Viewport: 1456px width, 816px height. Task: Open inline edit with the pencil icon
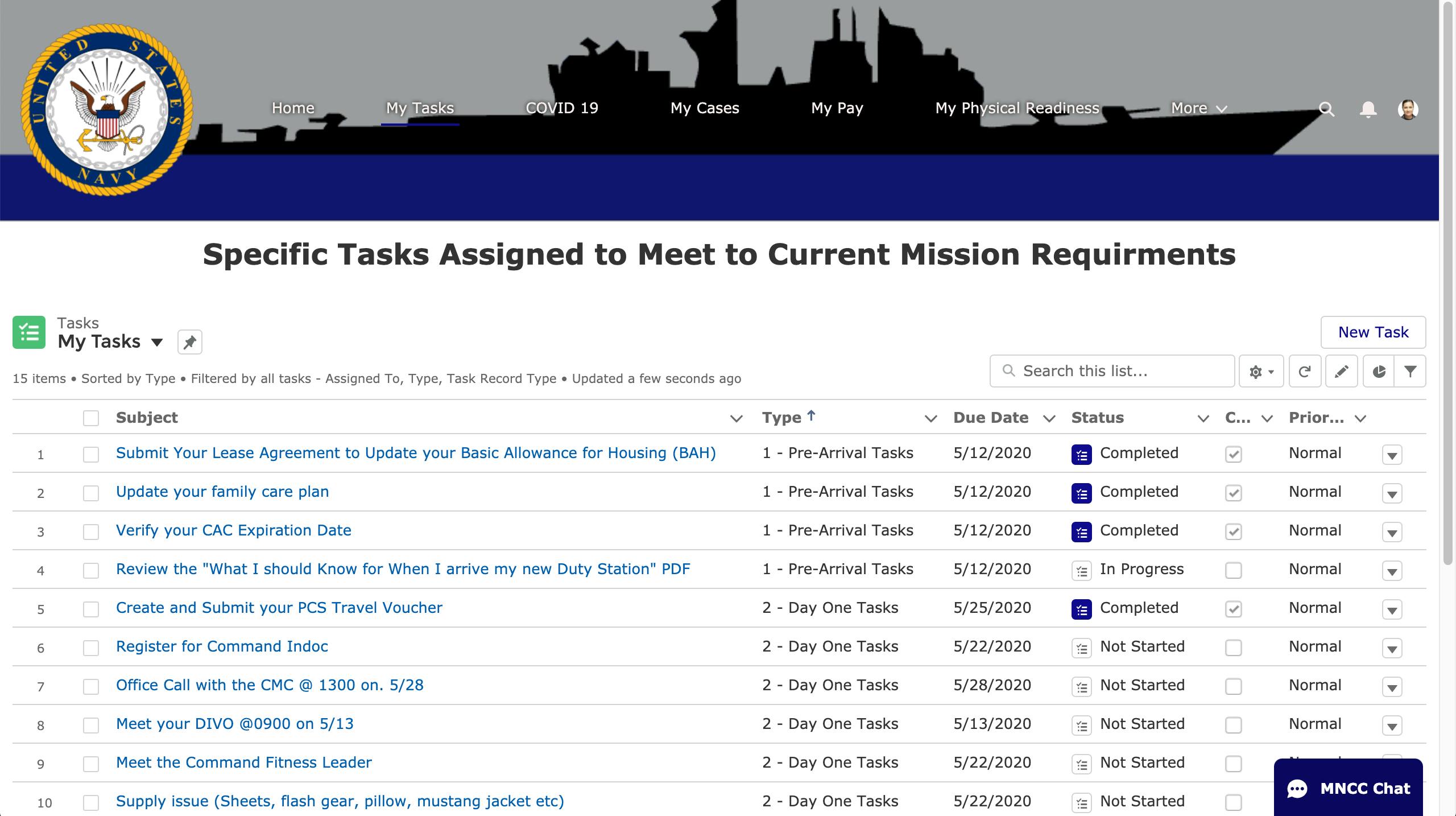click(1342, 371)
